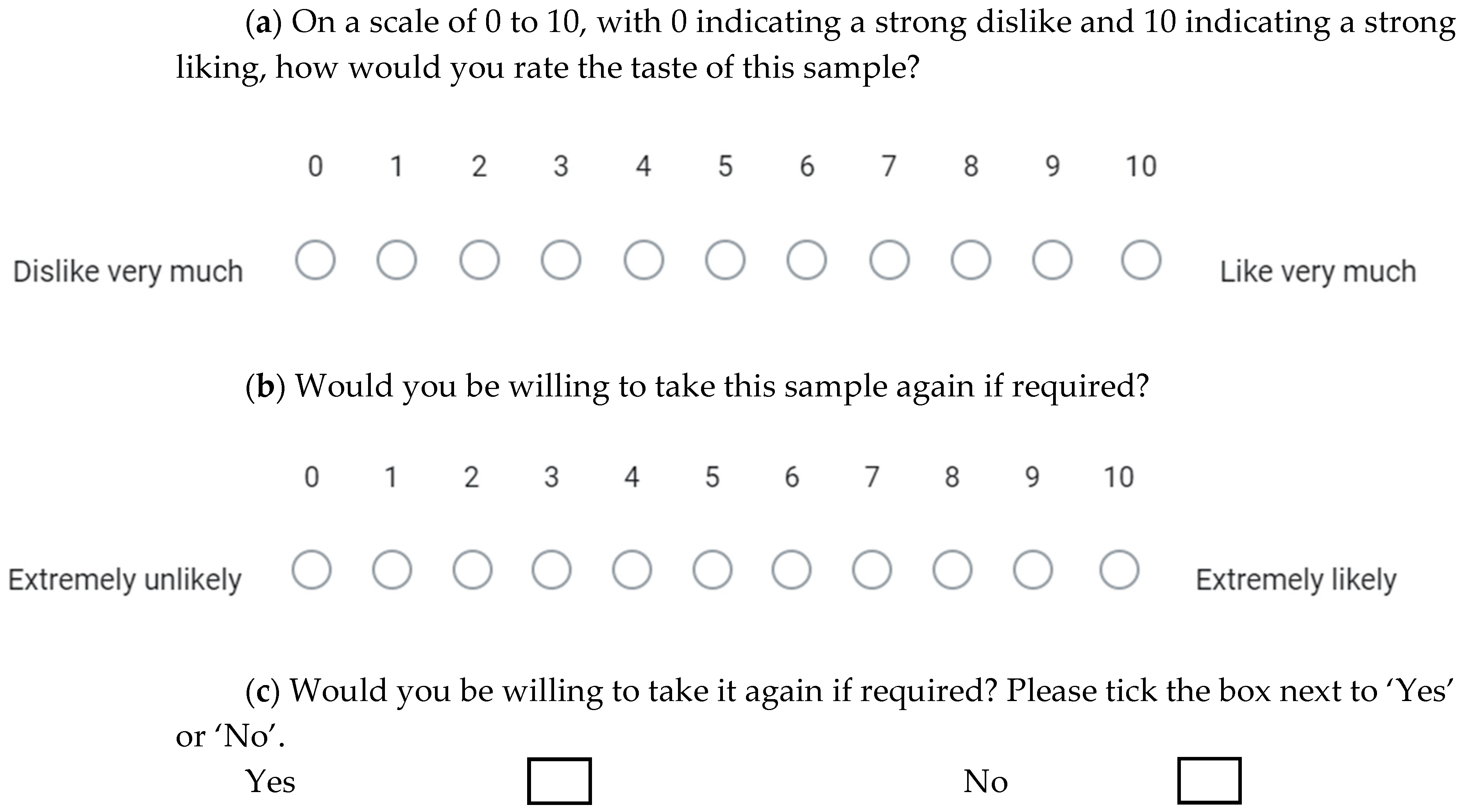The image size is (1463, 812).
Task: Choose willingness rating 10, Extremely likely
Action: [x=1119, y=569]
